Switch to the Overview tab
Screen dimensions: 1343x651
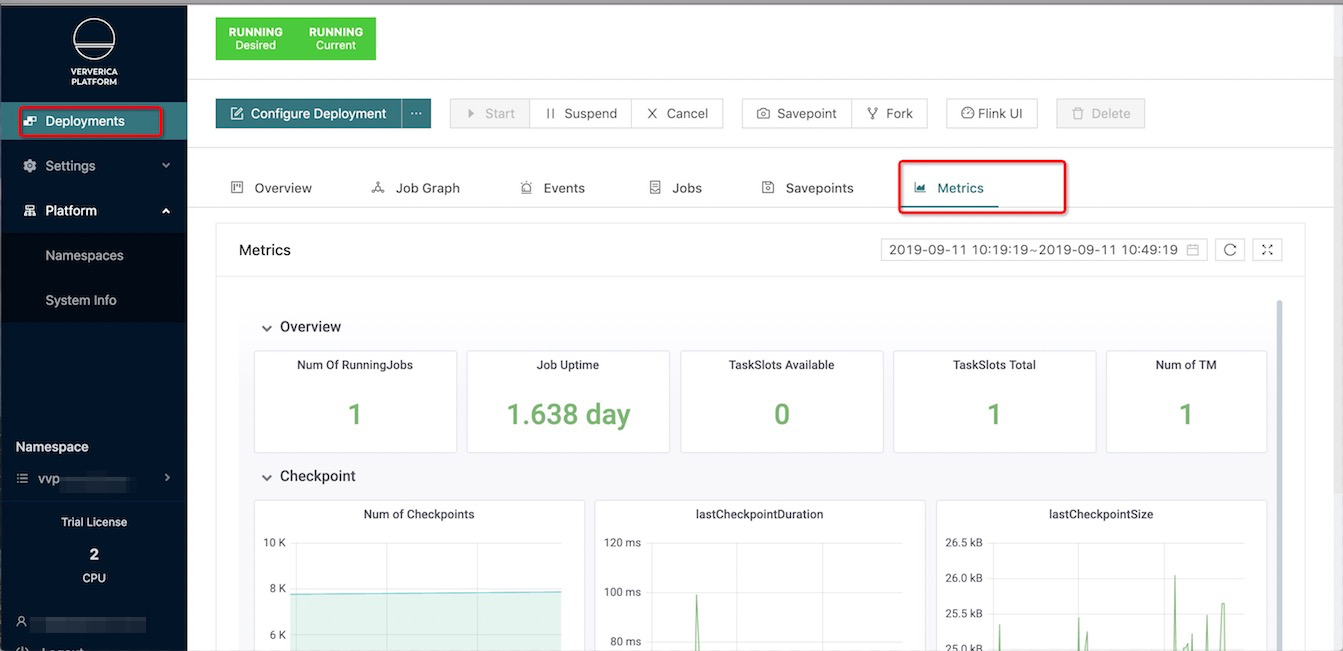pos(272,188)
